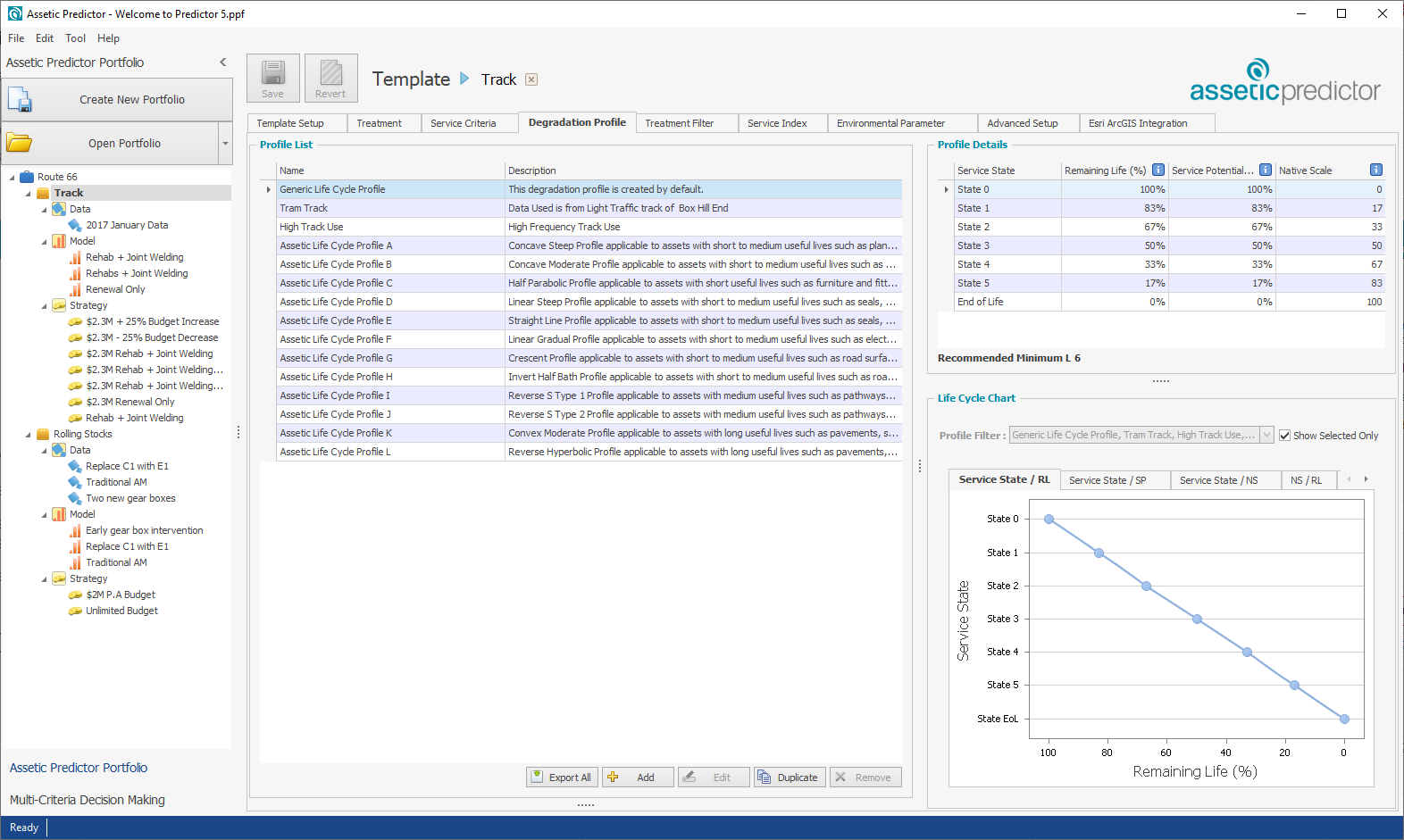Click the Name column header
This screenshot has height=840, width=1404.
tap(390, 170)
